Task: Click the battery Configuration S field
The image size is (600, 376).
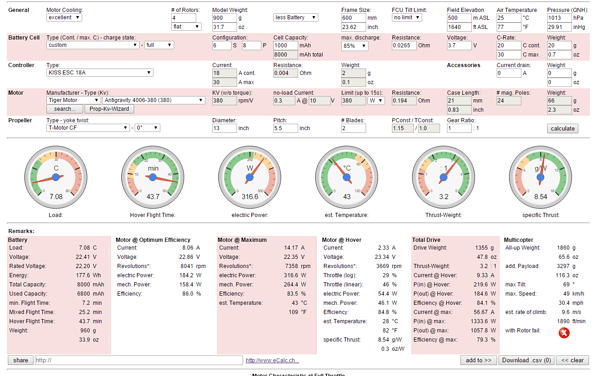Action: click(x=222, y=46)
